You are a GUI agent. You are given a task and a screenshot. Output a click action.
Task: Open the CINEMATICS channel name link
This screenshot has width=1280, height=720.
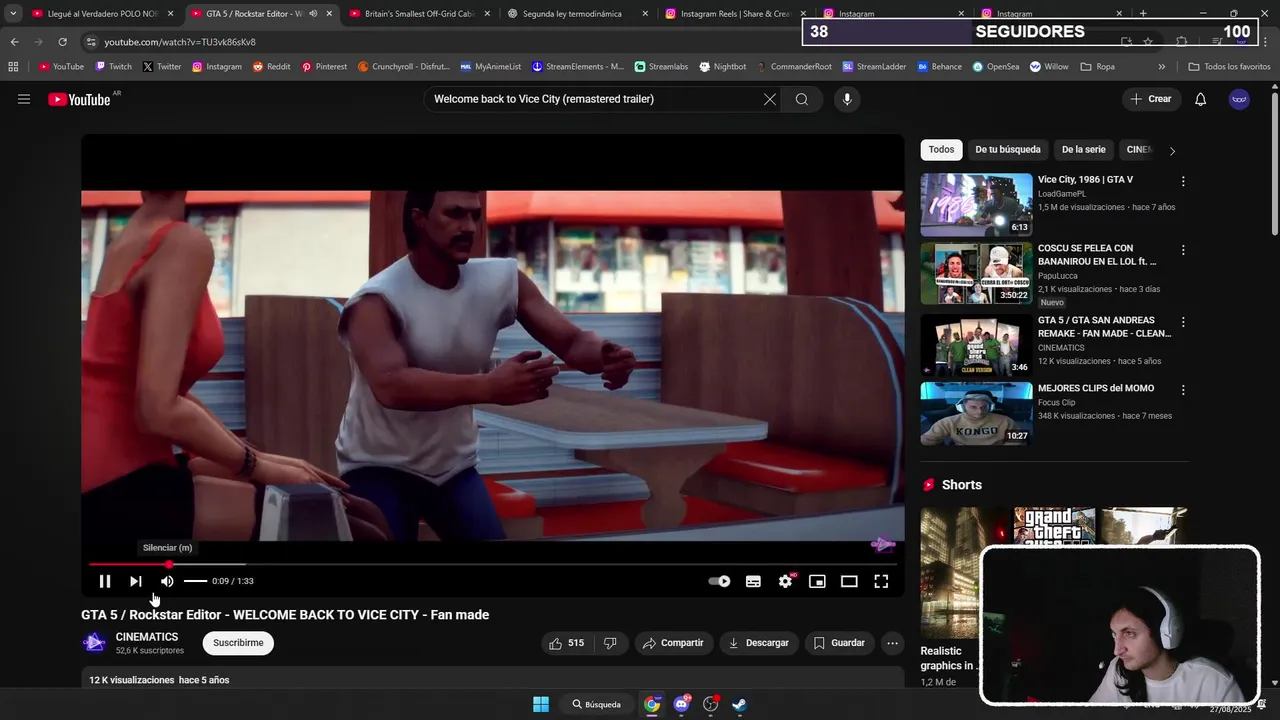click(147, 637)
